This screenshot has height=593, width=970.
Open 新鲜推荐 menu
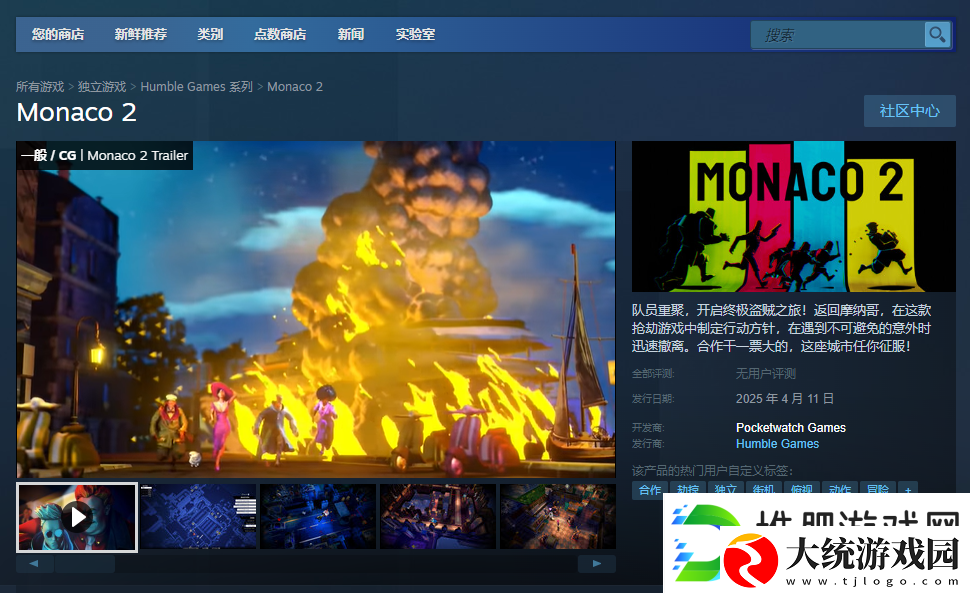[140, 35]
